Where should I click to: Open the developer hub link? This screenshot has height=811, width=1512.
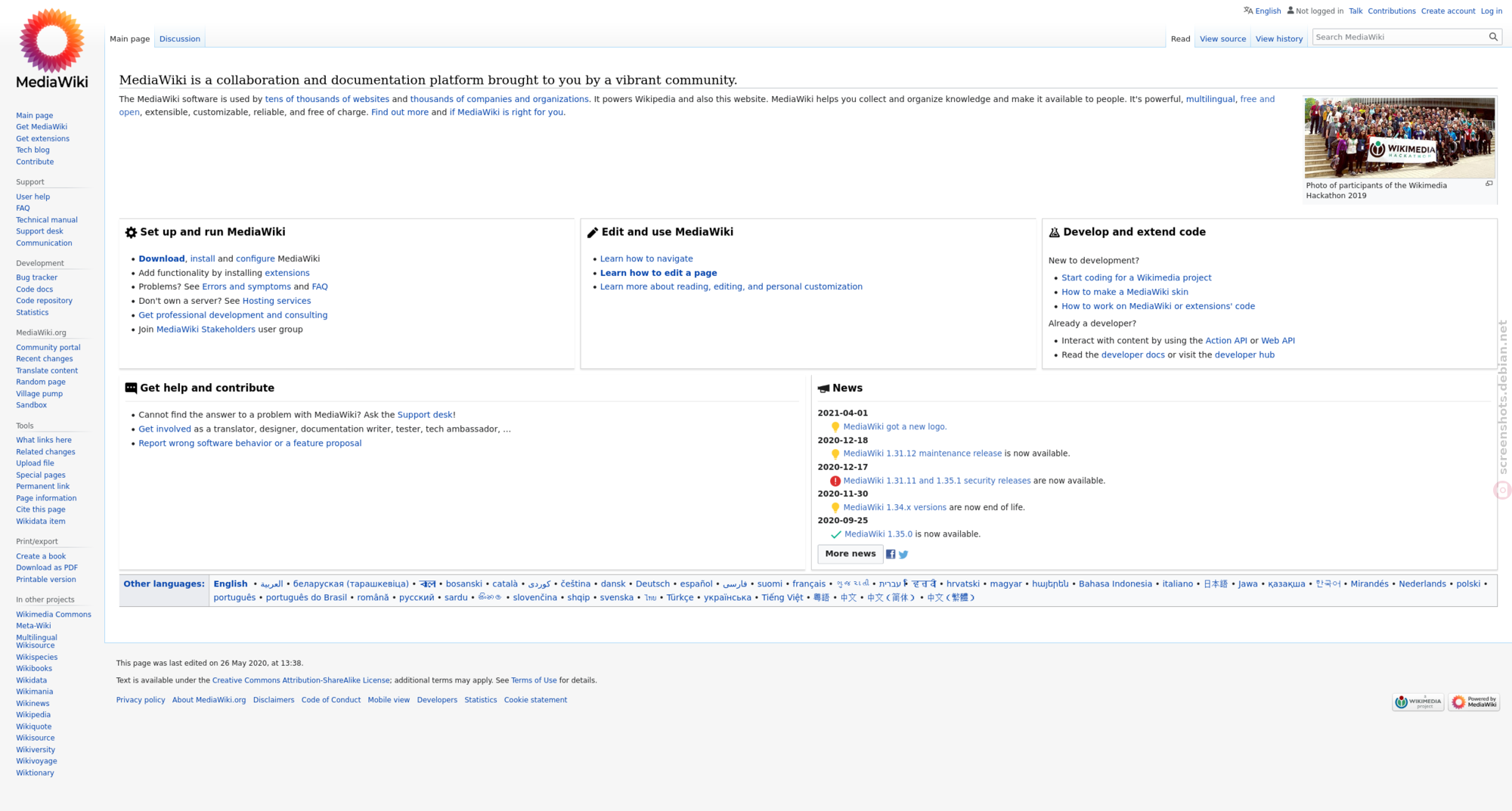(x=1244, y=355)
